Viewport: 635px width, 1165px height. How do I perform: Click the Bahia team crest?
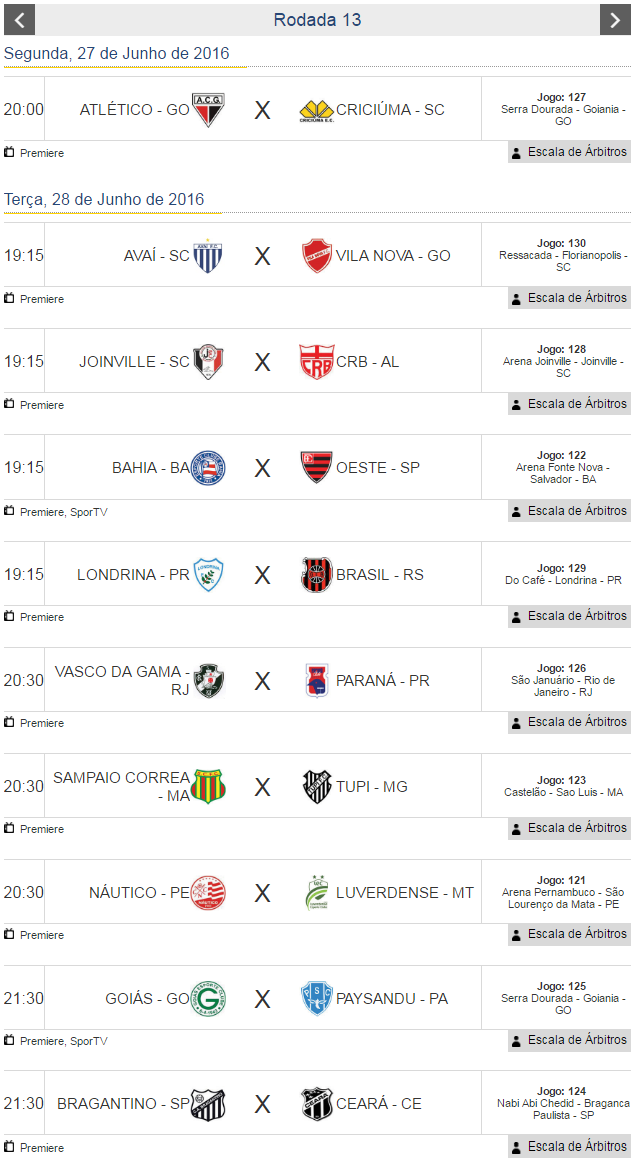point(208,468)
